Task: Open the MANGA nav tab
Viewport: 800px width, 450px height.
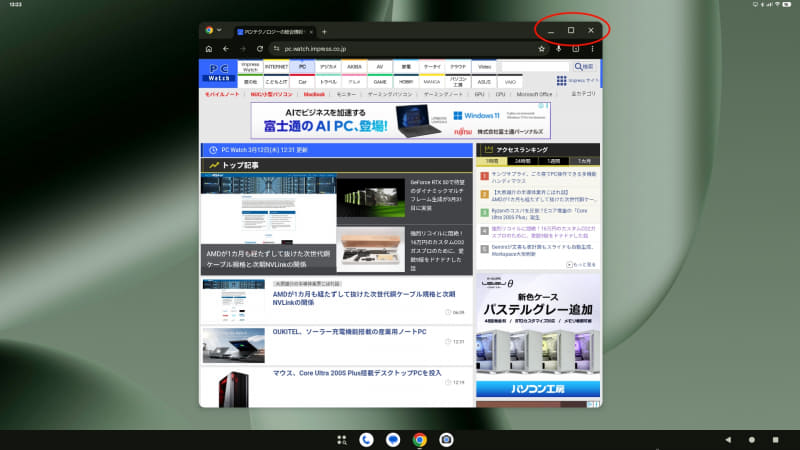Action: [432, 82]
